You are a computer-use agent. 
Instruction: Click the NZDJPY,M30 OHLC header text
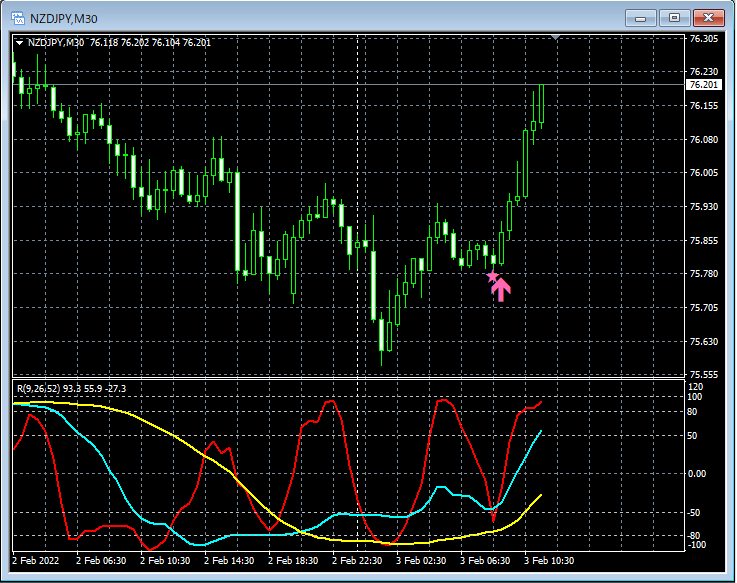tap(119, 43)
